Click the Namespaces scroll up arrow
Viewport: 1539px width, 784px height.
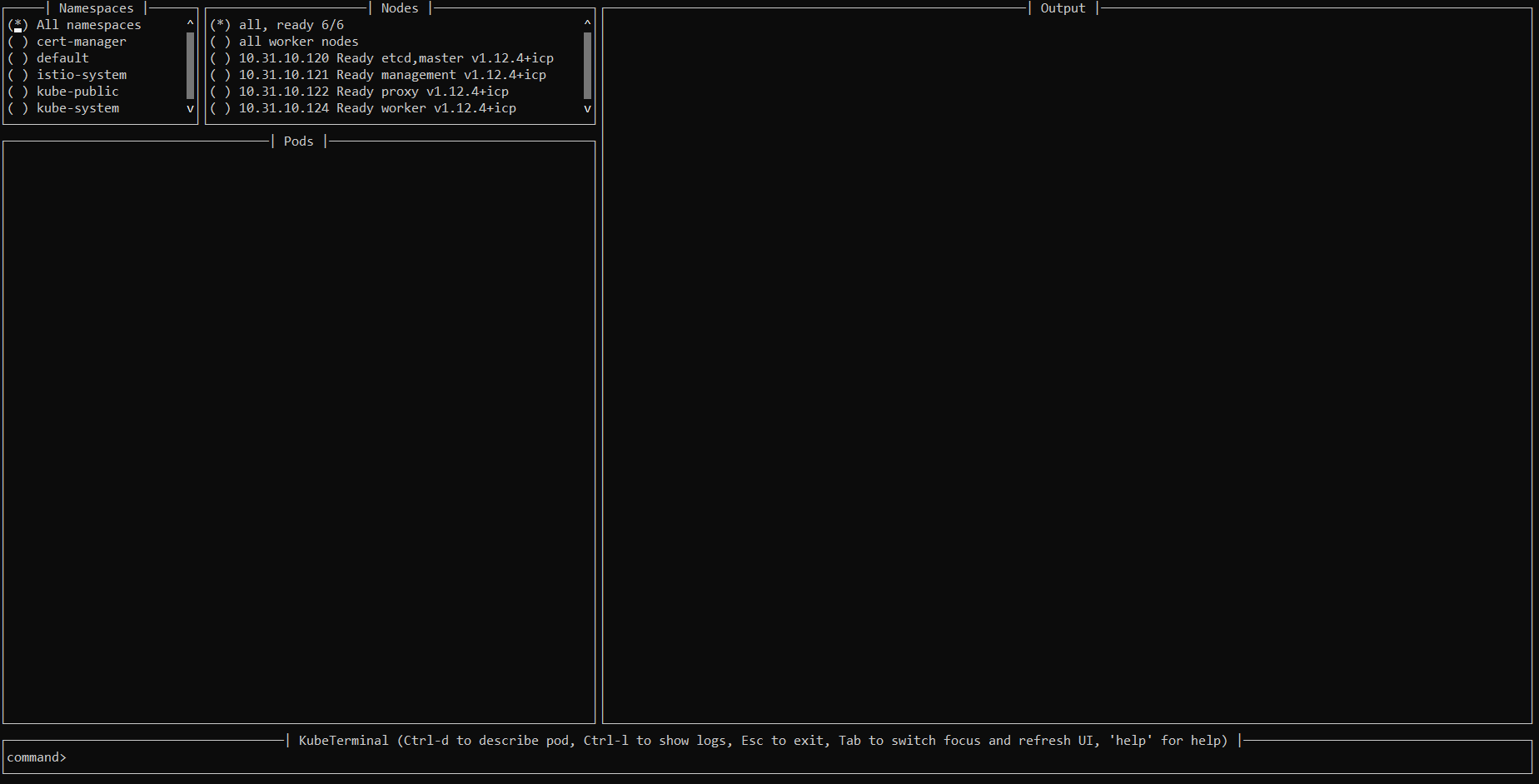(x=190, y=24)
